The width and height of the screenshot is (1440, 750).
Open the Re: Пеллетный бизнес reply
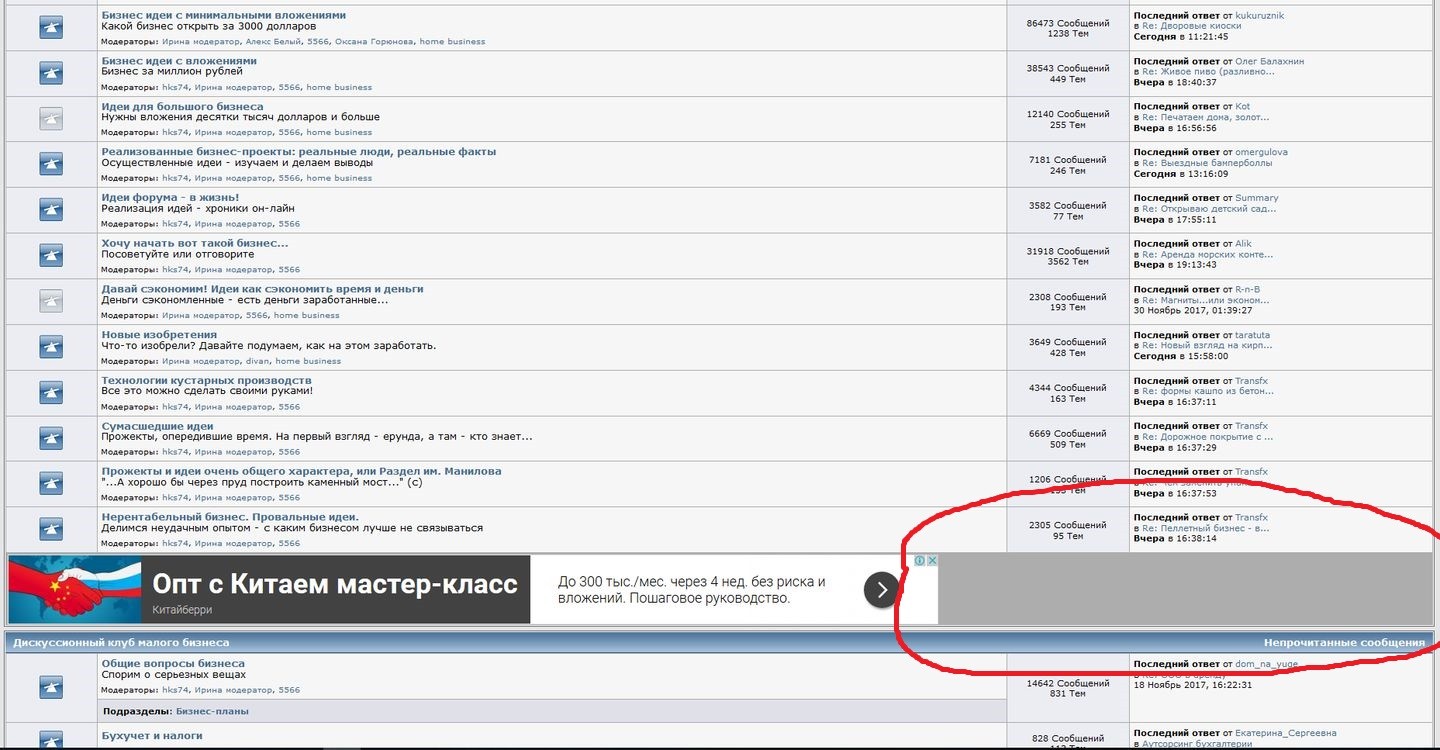coord(1206,528)
